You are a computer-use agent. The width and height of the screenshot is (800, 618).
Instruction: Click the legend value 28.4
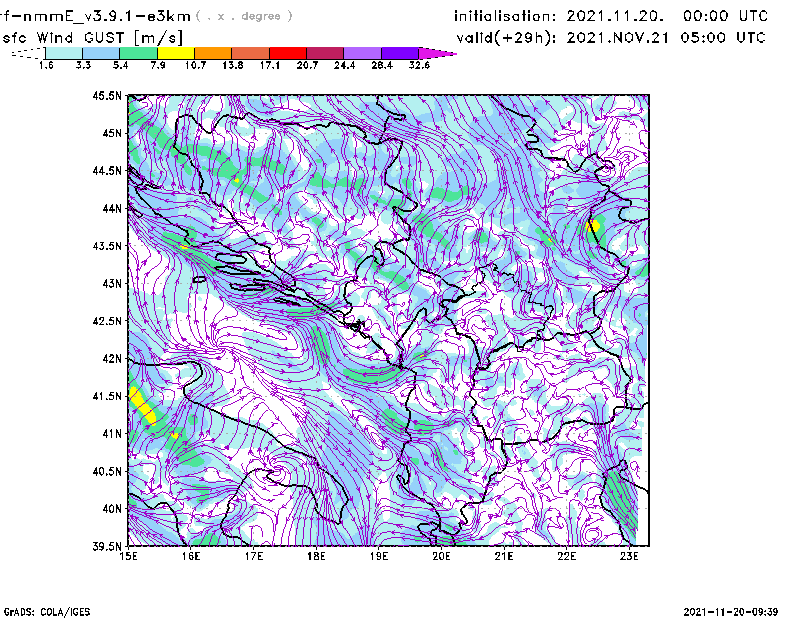(x=382, y=65)
